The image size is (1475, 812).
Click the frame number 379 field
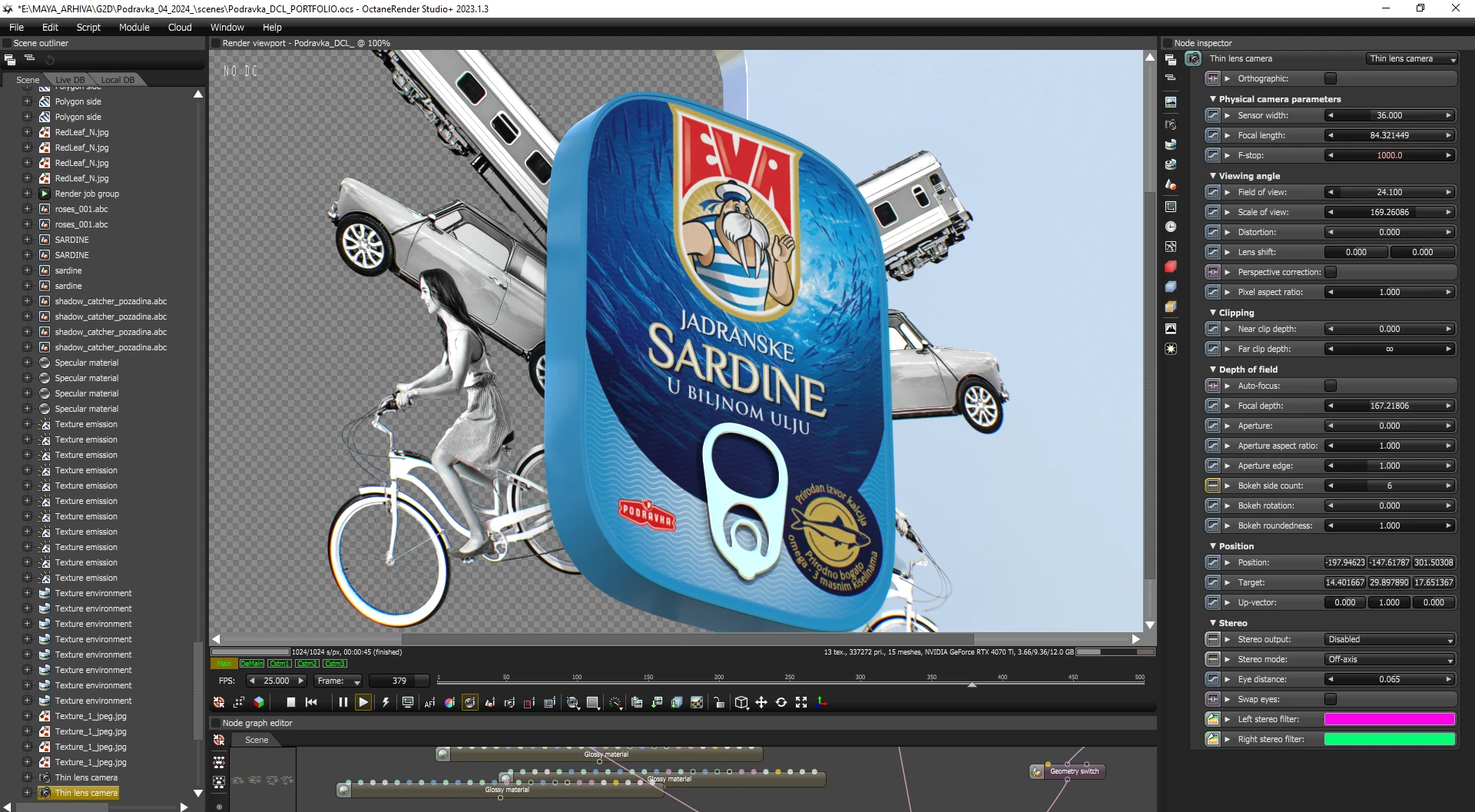(x=399, y=681)
